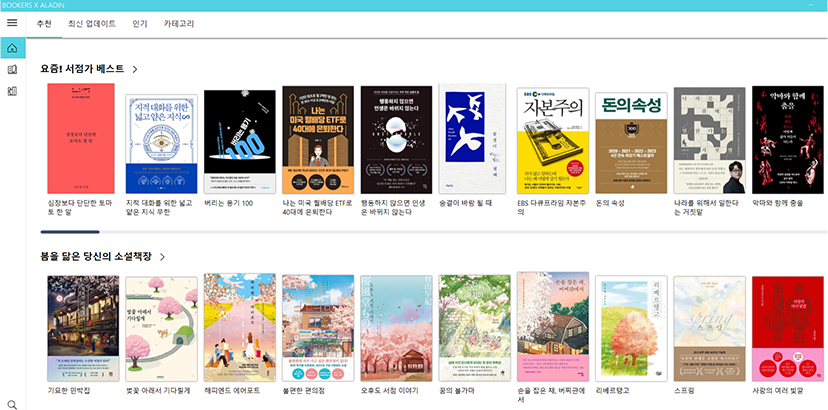Click the title text 버리는 용기 100
The image size is (828, 410).
click(x=229, y=203)
